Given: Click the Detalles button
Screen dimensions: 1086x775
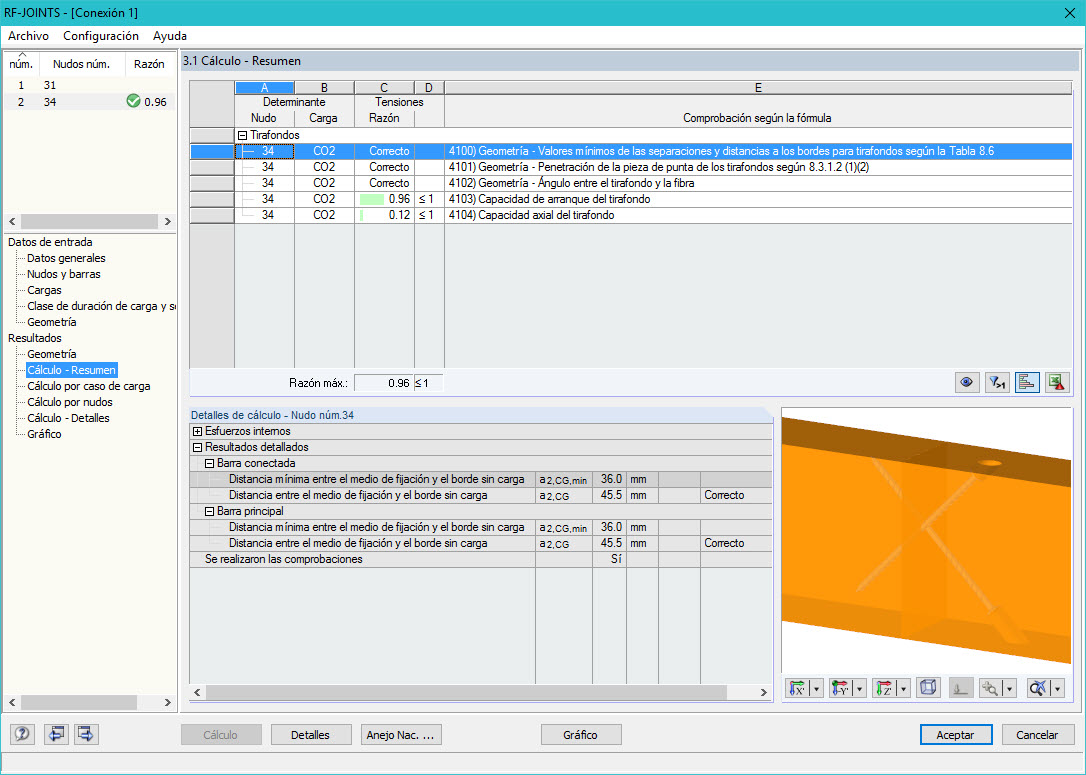Looking at the screenshot, I should (x=310, y=735).
